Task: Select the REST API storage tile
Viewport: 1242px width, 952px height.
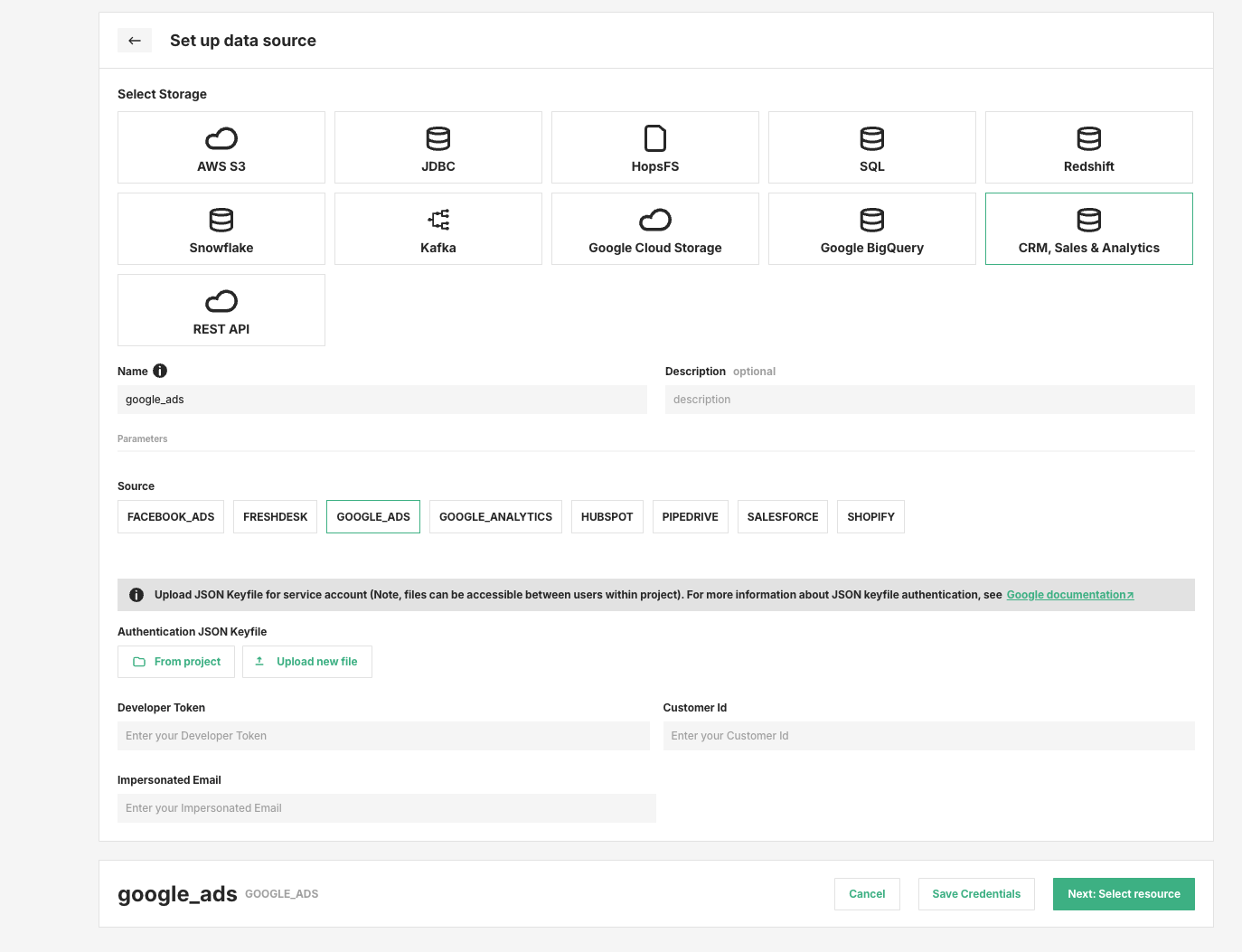Action: point(221,310)
